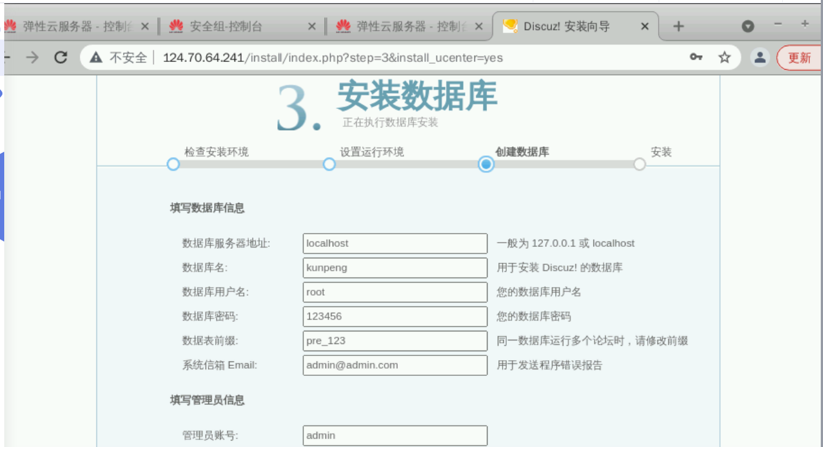This screenshot has width=823, height=449.
Task: Reload the current page
Action: pyautogui.click(x=61, y=58)
